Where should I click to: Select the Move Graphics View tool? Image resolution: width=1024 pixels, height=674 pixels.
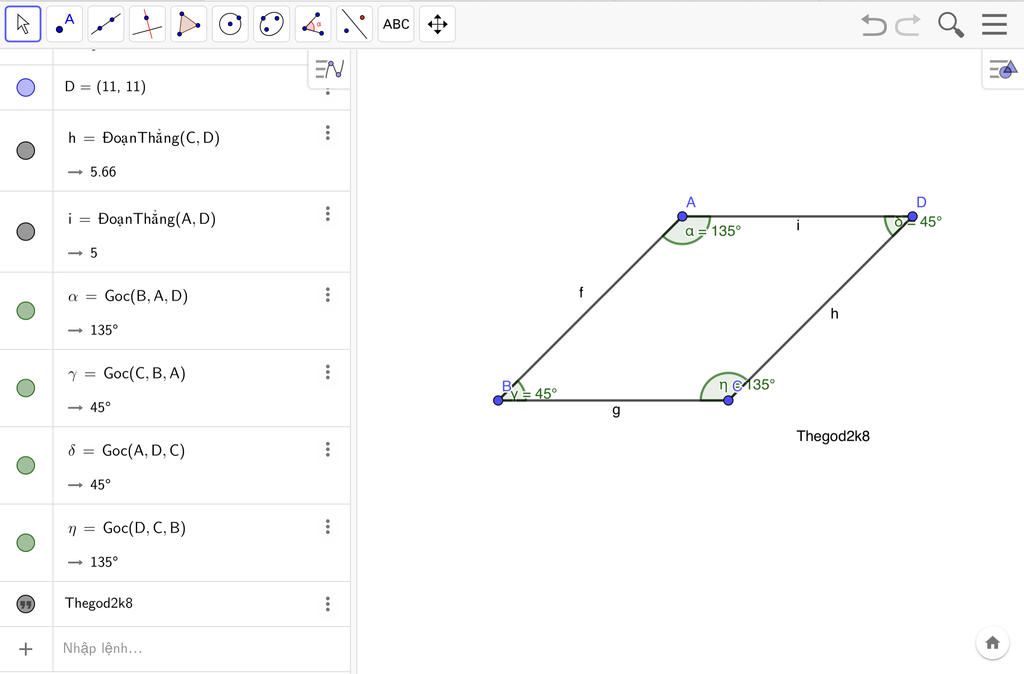pyautogui.click(x=438, y=24)
